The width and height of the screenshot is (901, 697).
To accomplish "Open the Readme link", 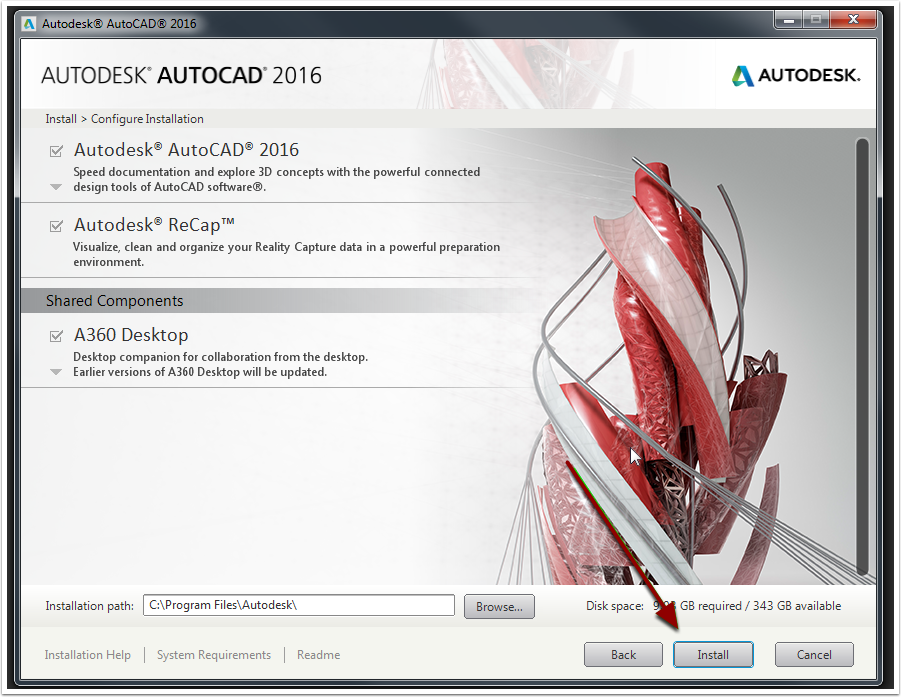I will (x=318, y=654).
